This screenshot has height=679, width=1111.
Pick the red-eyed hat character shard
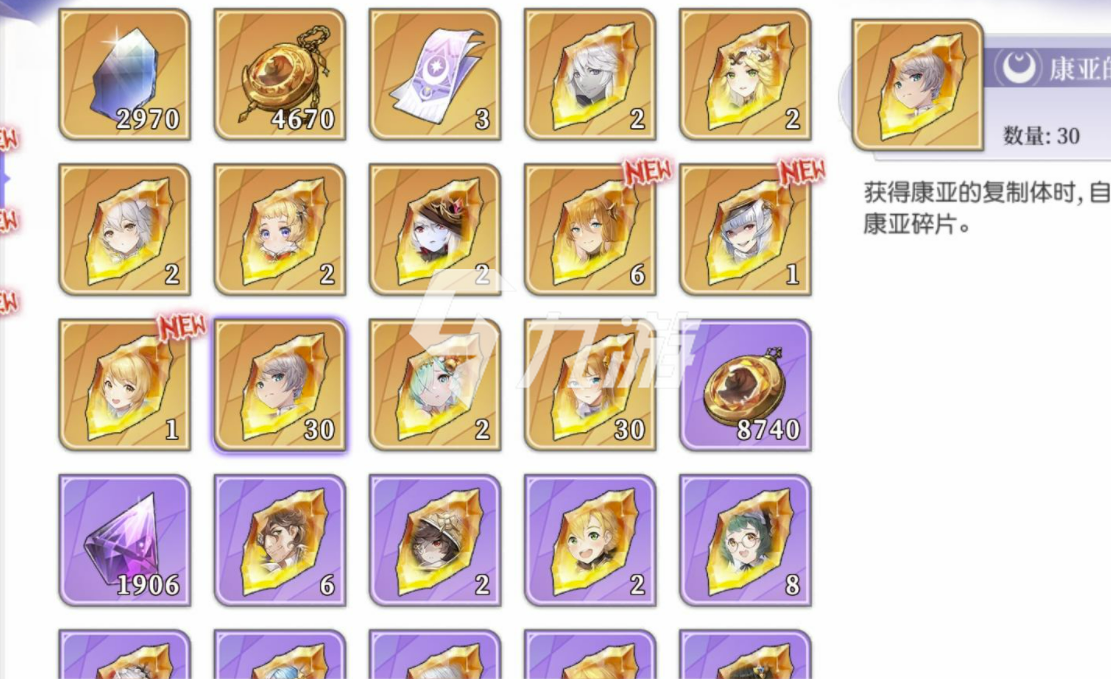(x=435, y=230)
